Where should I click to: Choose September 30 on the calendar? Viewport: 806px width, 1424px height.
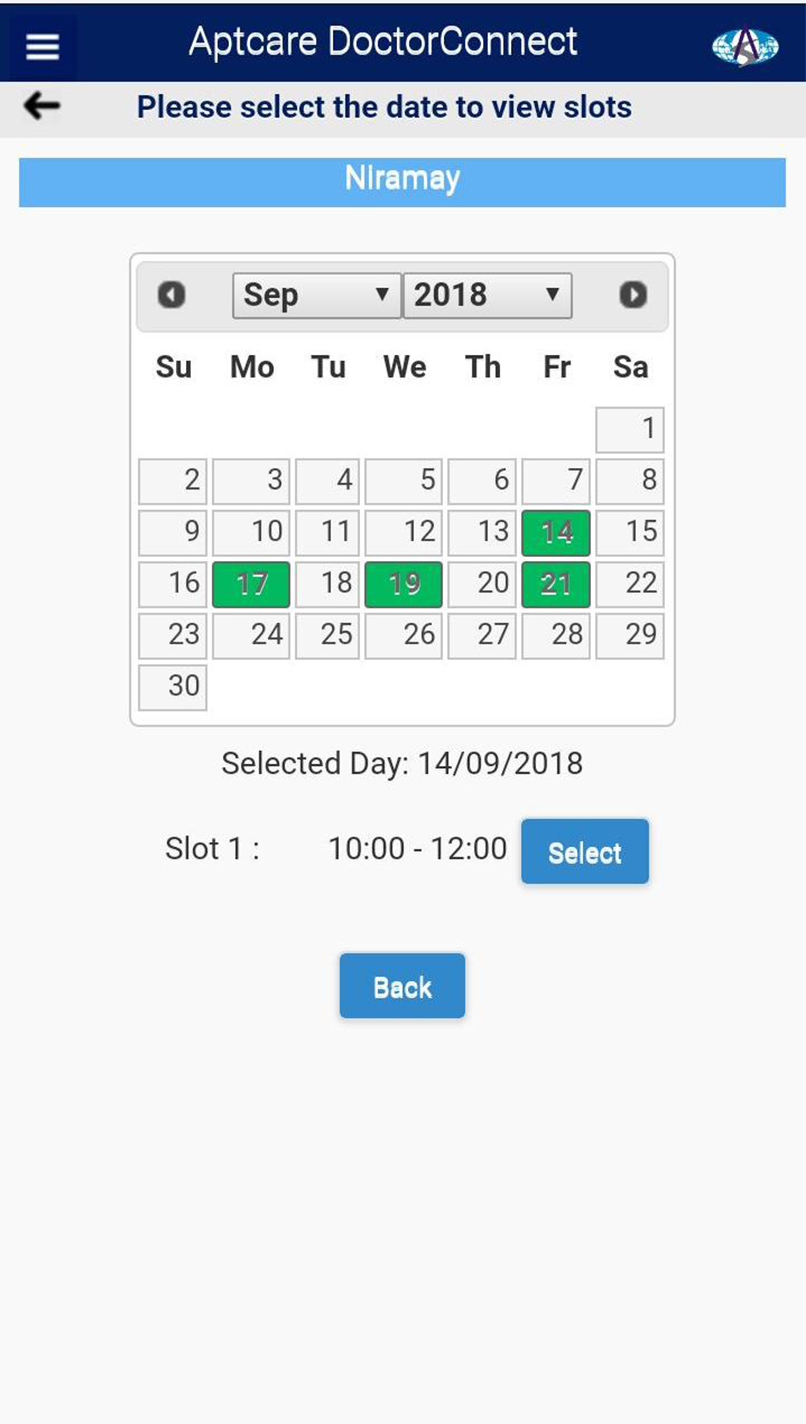click(x=173, y=688)
